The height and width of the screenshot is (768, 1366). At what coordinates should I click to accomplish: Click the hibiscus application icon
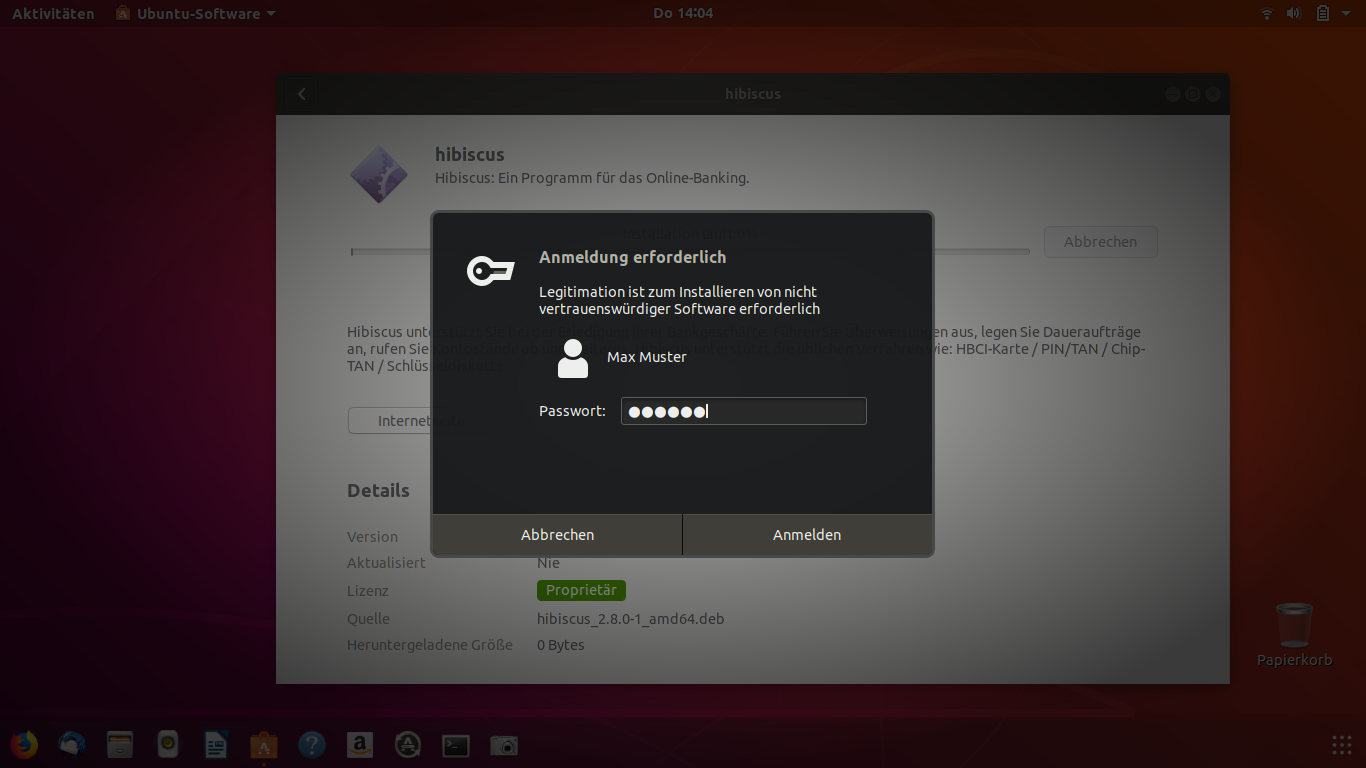click(x=379, y=173)
